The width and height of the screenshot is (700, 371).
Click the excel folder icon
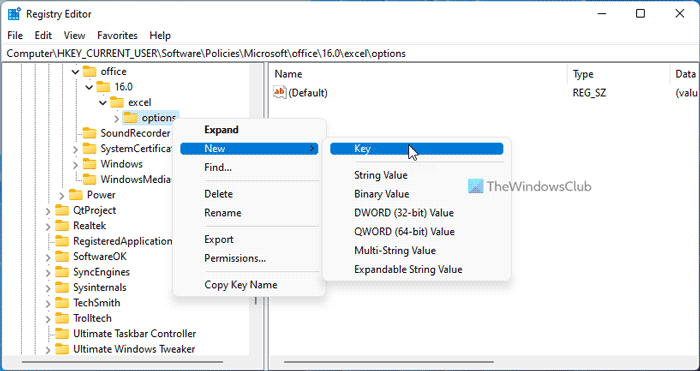[x=117, y=102]
